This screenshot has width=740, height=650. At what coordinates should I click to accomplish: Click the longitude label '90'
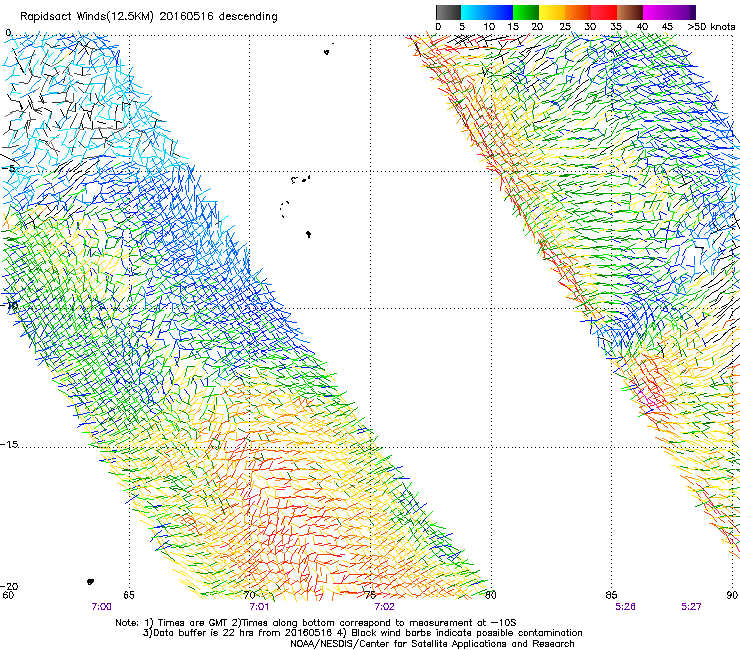click(732, 595)
